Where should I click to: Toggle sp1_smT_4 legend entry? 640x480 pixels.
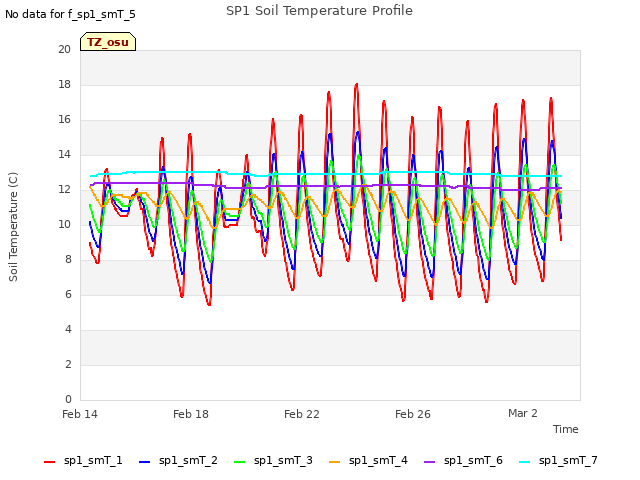click(x=368, y=461)
